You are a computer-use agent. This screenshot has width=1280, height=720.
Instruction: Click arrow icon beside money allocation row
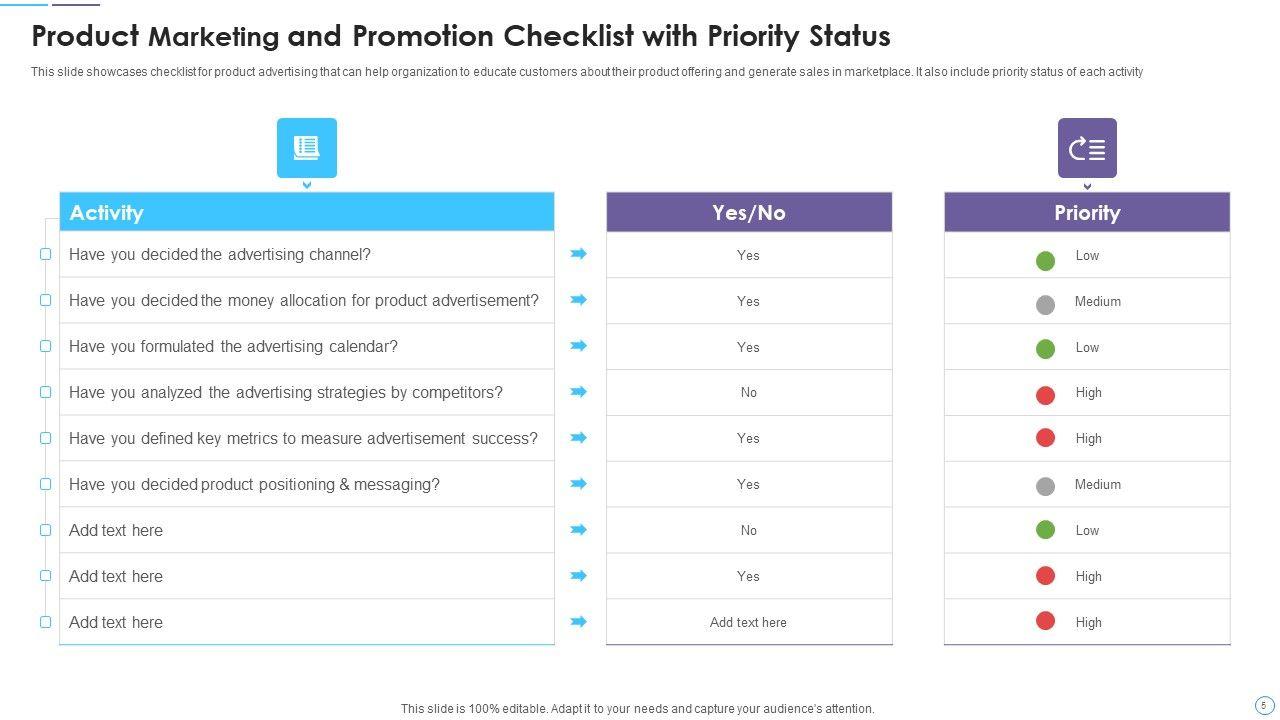point(578,300)
